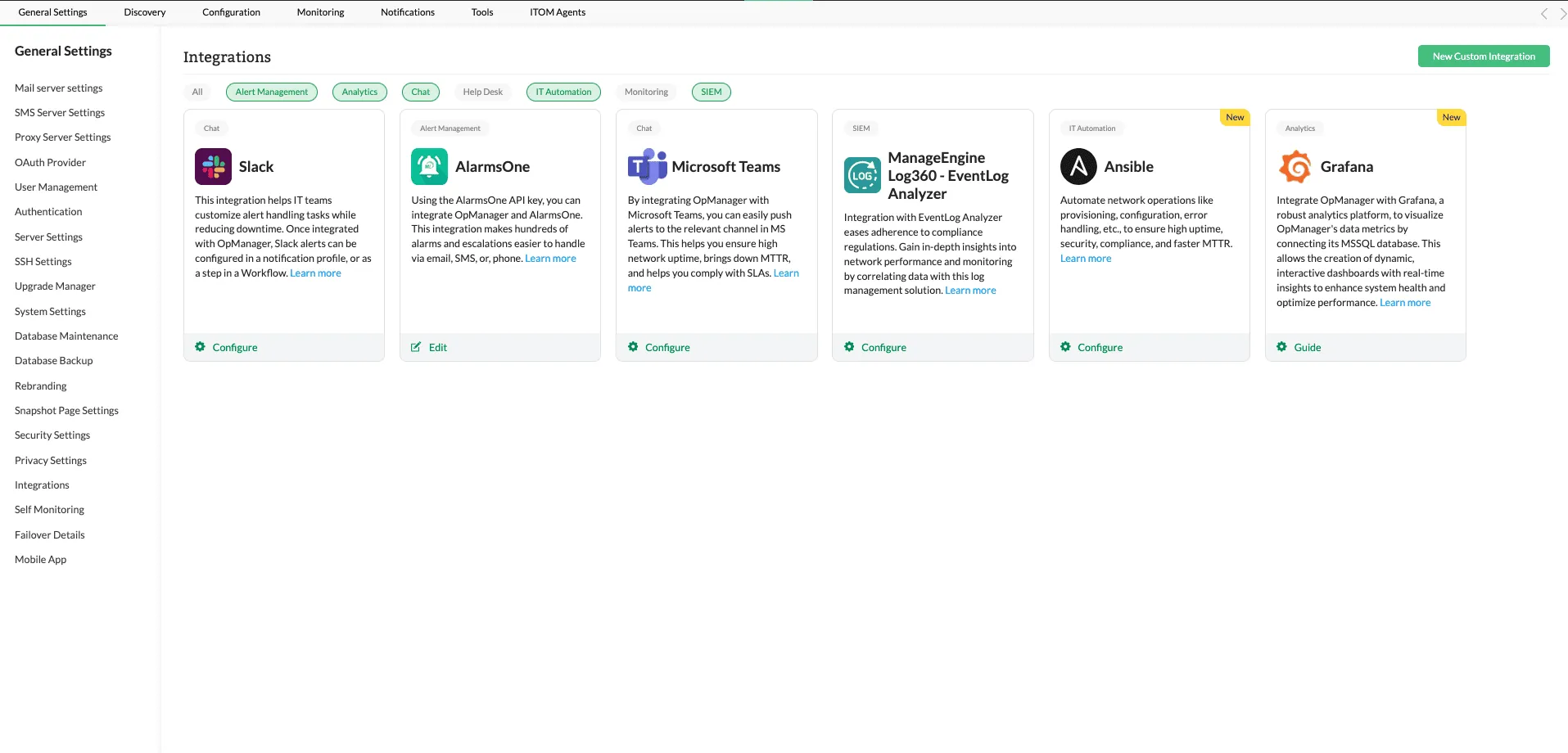This screenshot has height=753, width=1568.
Task: Select OAuth Provider in sidebar
Action: pyautogui.click(x=50, y=162)
